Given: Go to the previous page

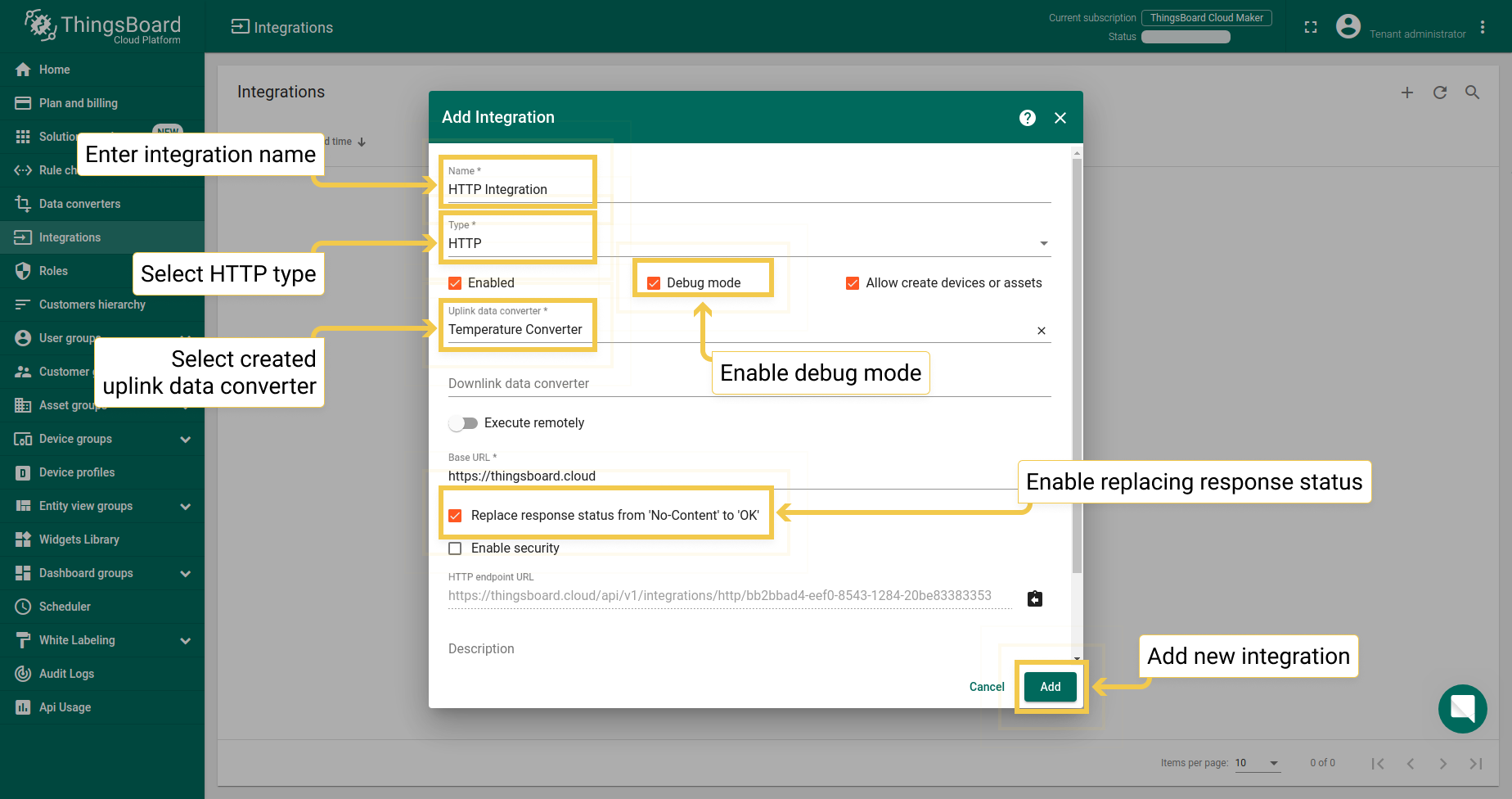Looking at the screenshot, I should tap(1411, 763).
